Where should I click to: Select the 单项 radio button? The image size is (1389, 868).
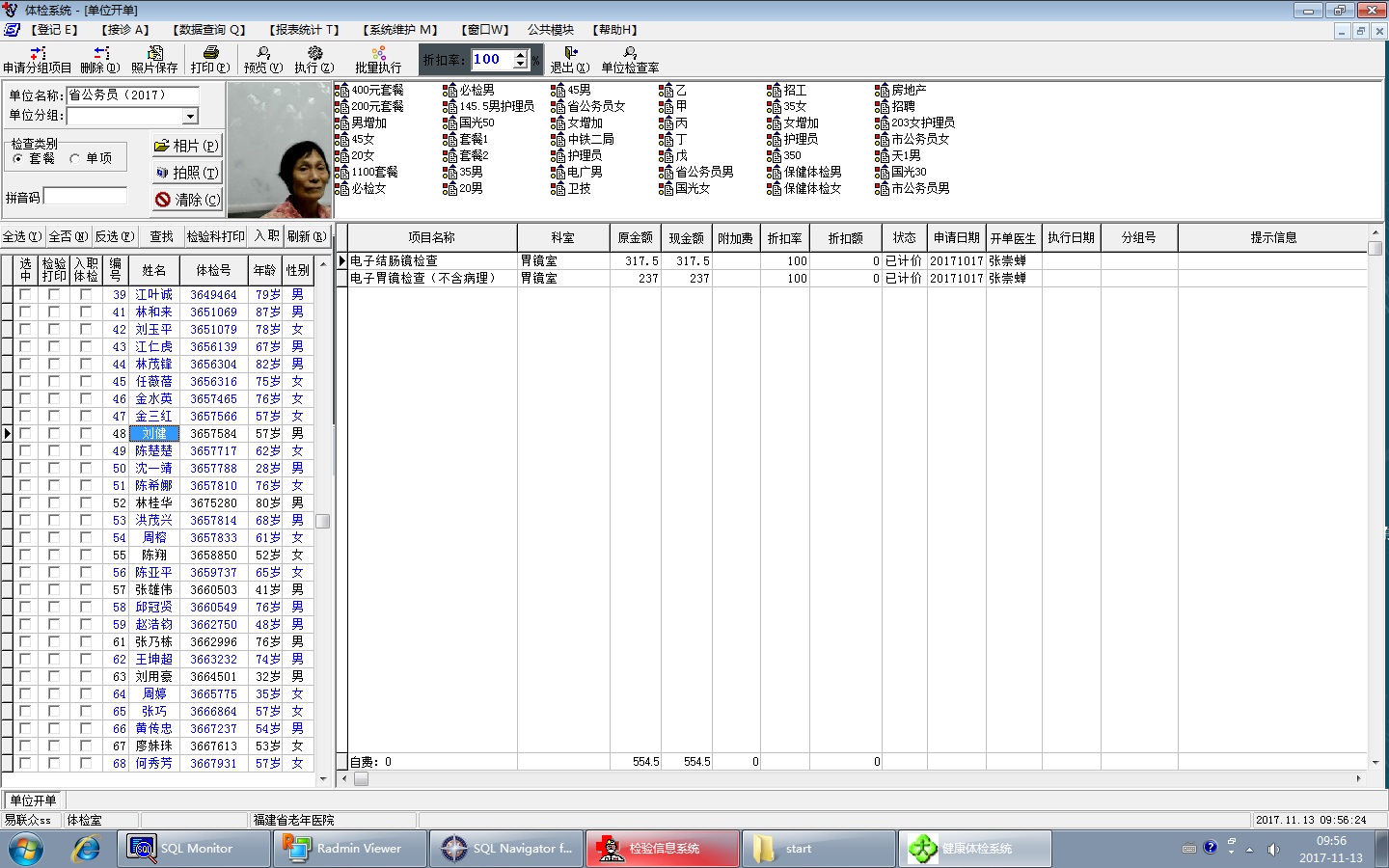74,159
